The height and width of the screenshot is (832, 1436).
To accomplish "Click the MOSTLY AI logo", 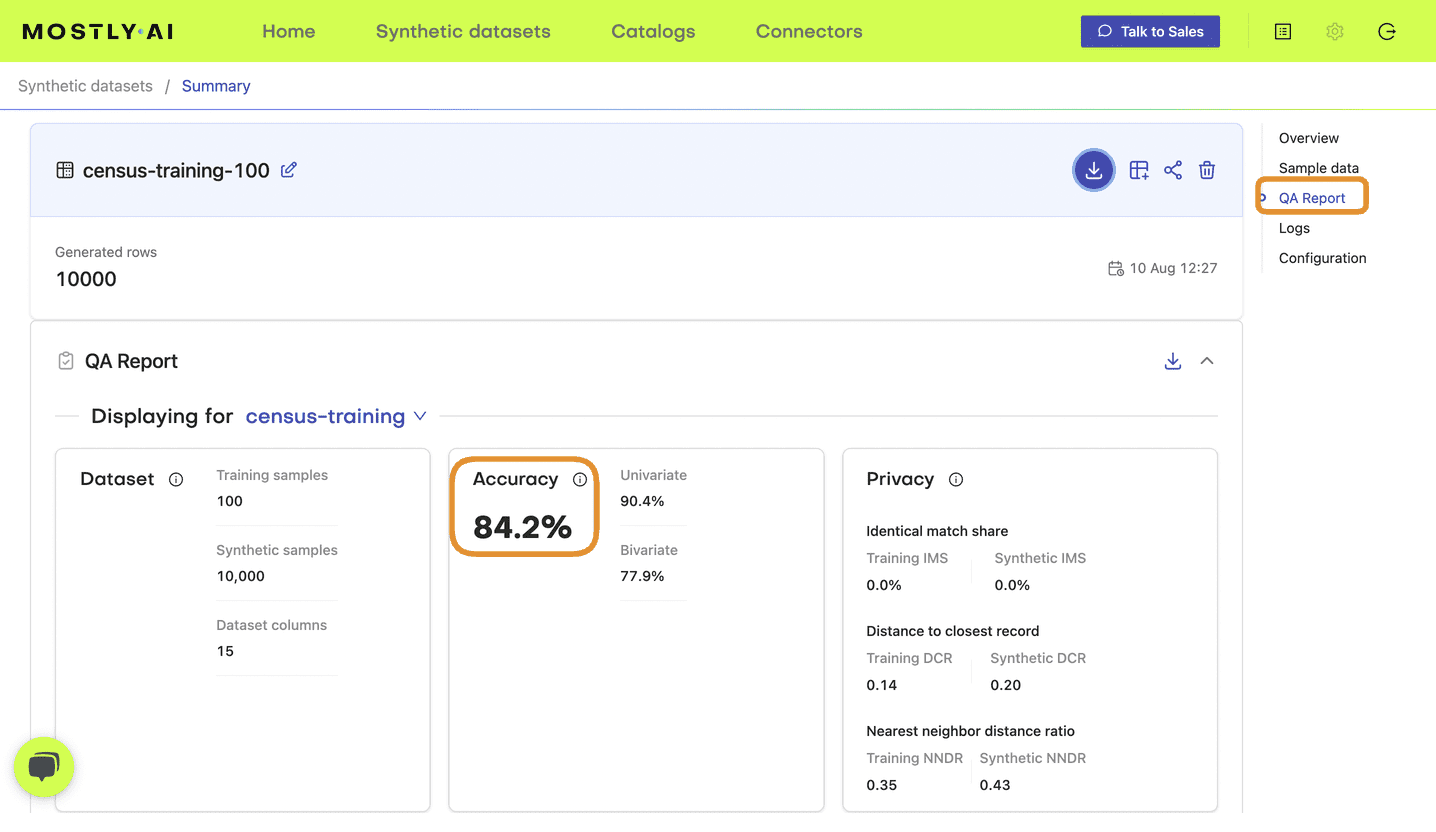I will 98,31.
